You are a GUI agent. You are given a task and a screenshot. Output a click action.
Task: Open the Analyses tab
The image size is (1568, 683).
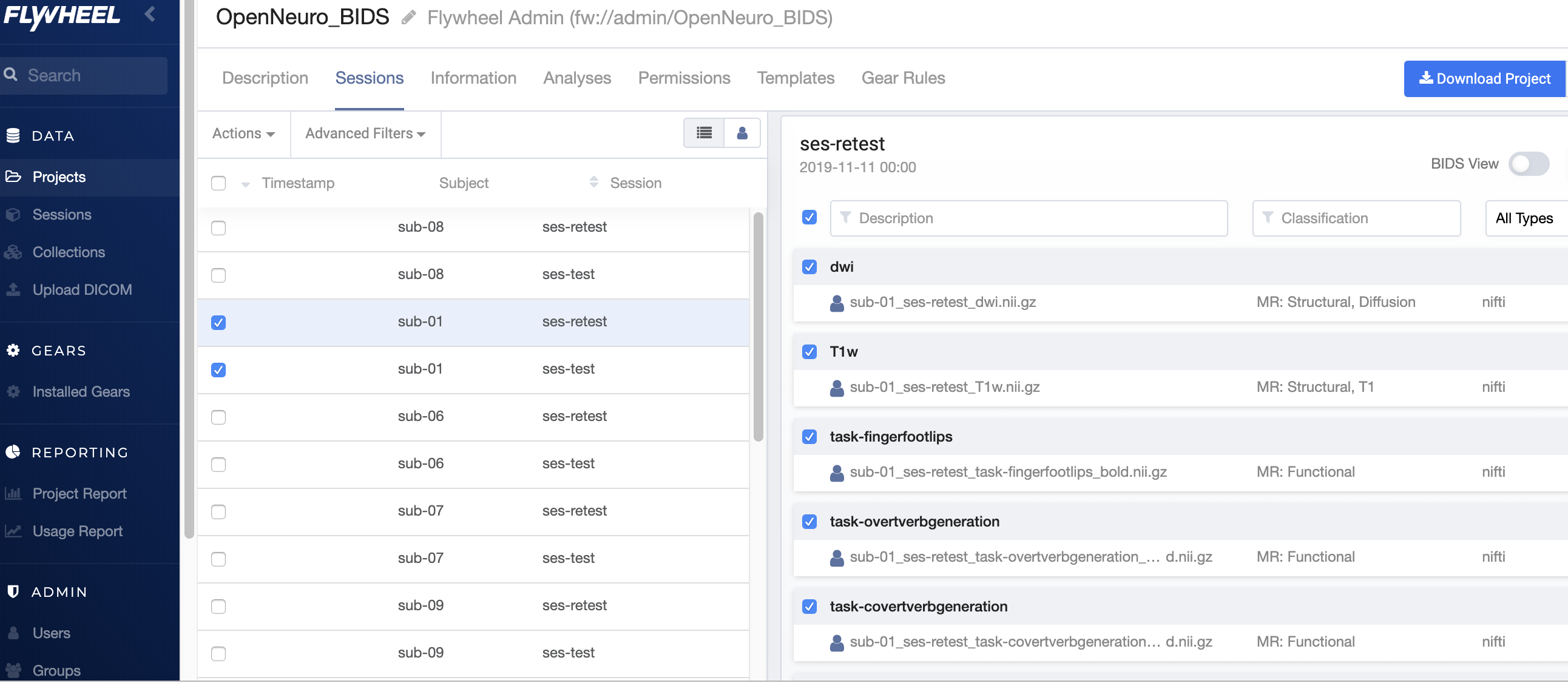(x=576, y=78)
